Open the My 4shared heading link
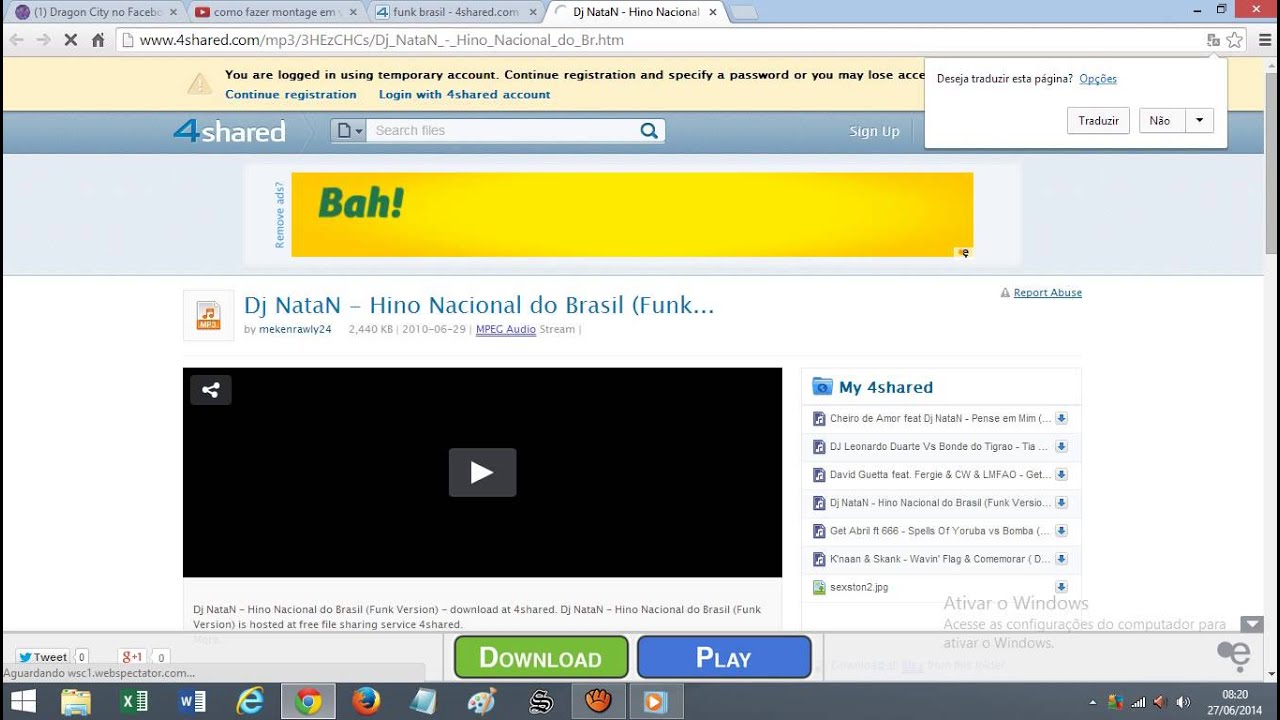Screen dimensions: 1280x720 [885, 387]
